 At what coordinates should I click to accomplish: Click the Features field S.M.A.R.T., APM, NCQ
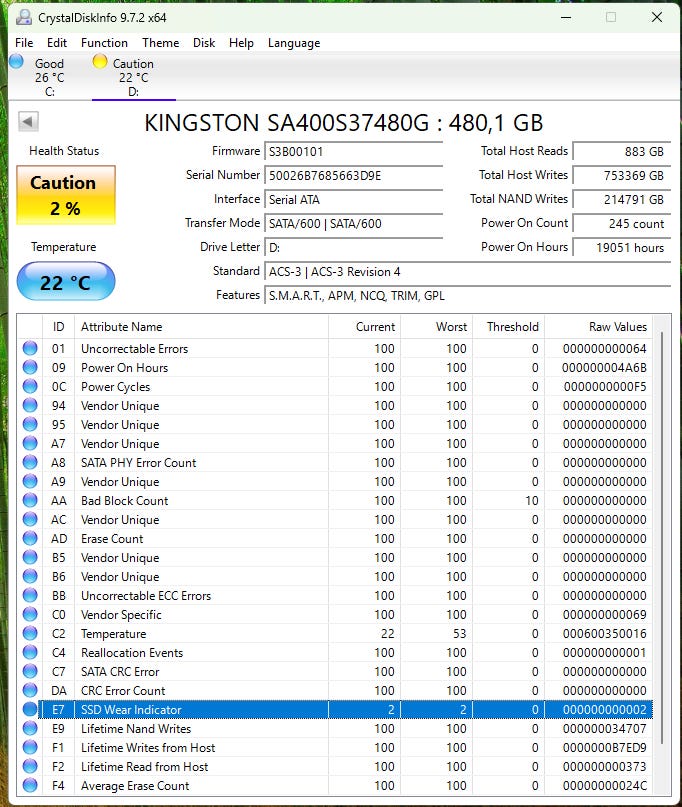click(467, 295)
